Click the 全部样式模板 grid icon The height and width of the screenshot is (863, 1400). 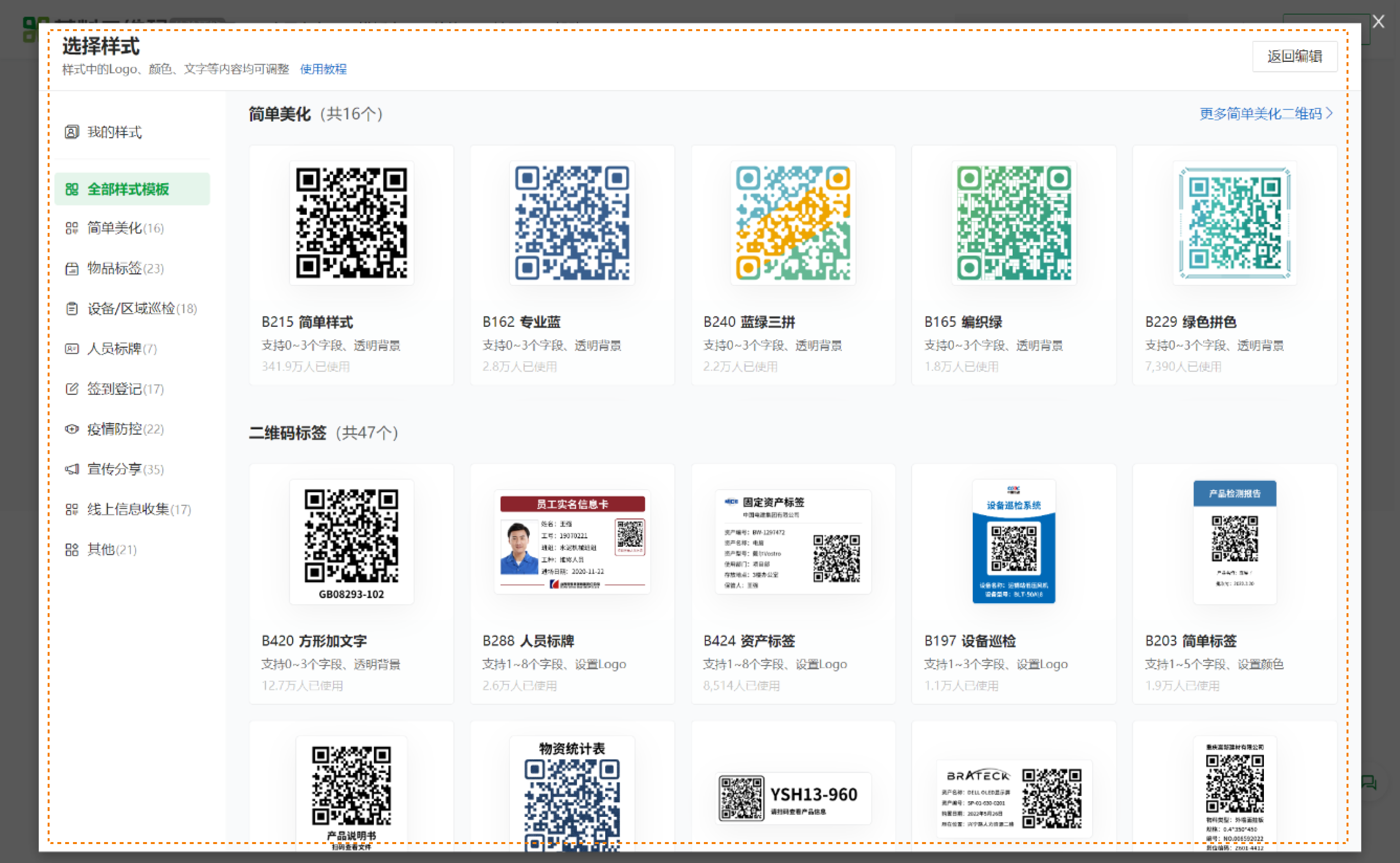(71, 189)
